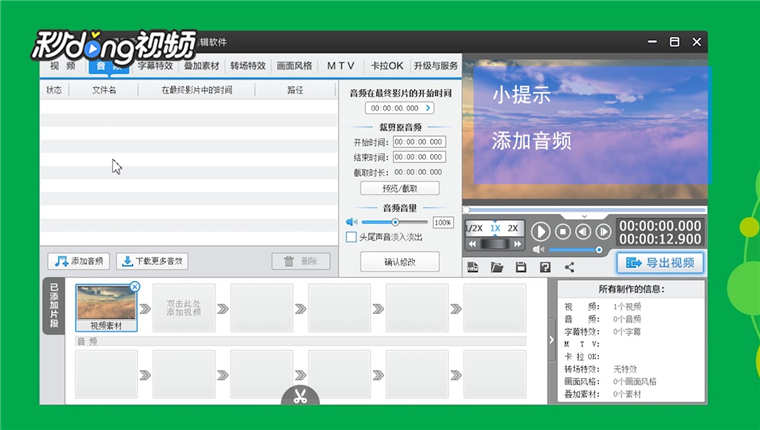This screenshot has width=760, height=430.
Task: Step forward one frame in preview
Action: point(603,232)
